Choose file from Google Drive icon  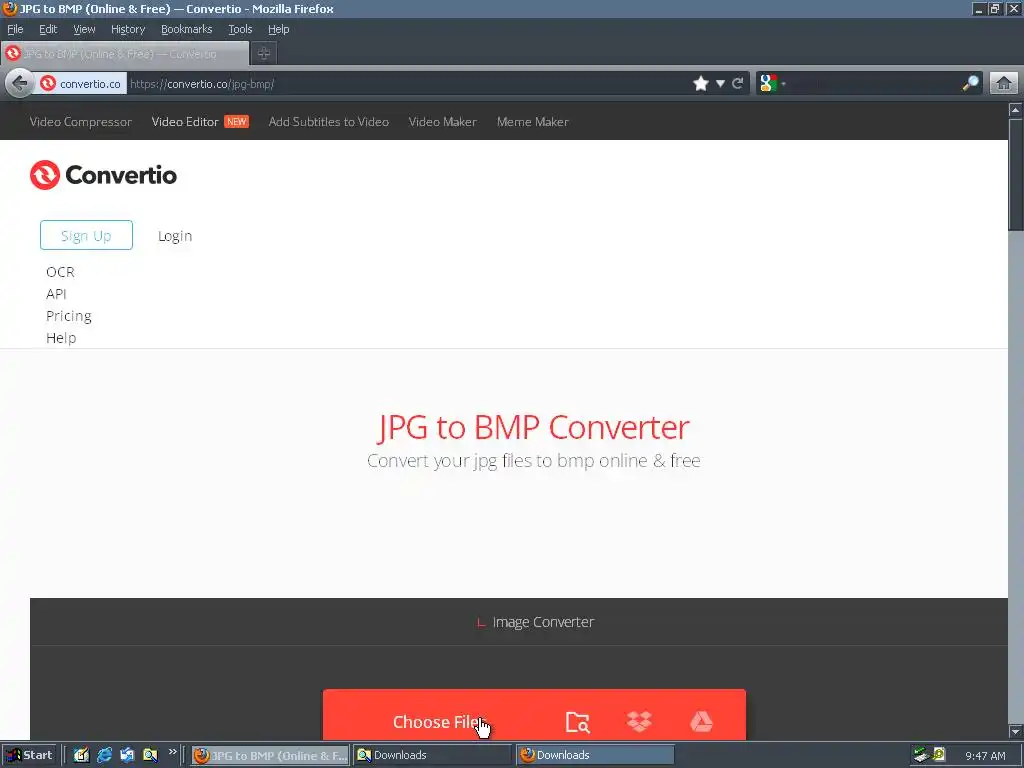coord(701,722)
